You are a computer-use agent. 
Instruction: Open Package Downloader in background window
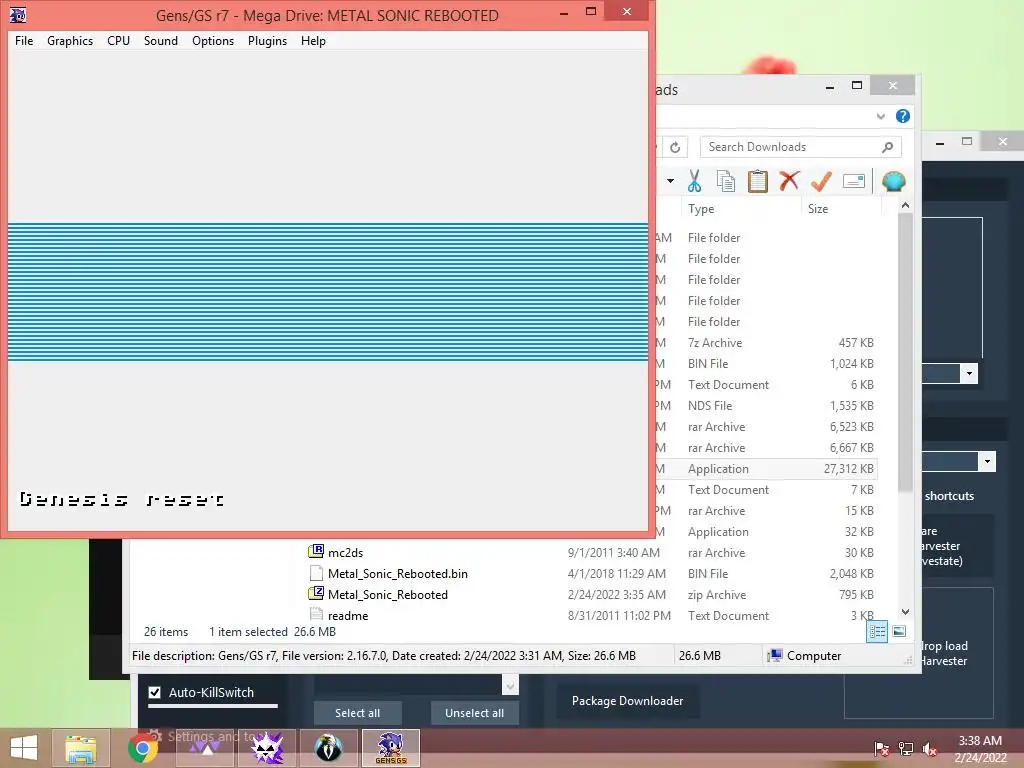627,701
